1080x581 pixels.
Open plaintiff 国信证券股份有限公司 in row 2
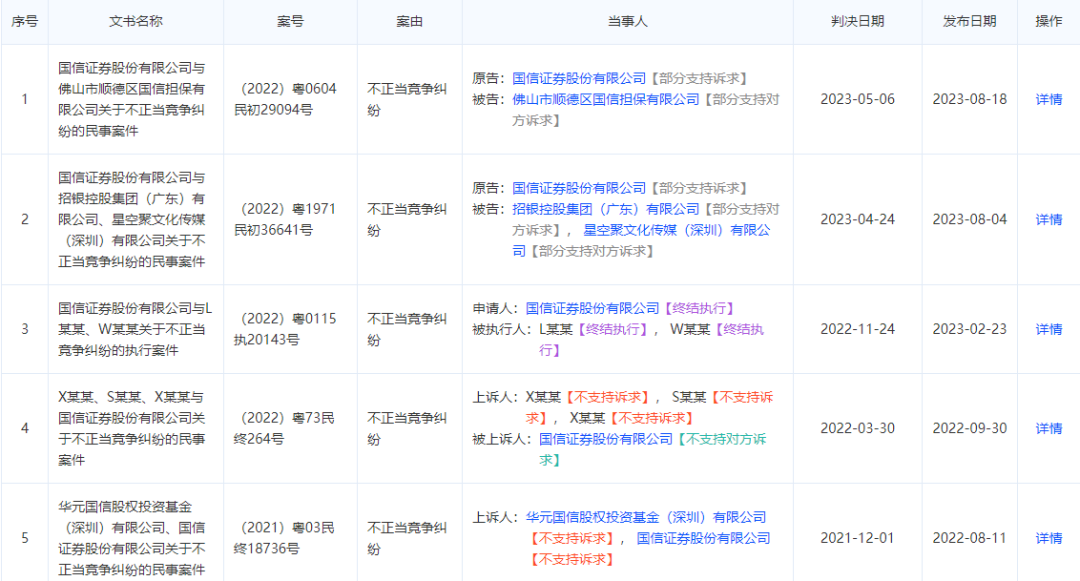pos(579,188)
